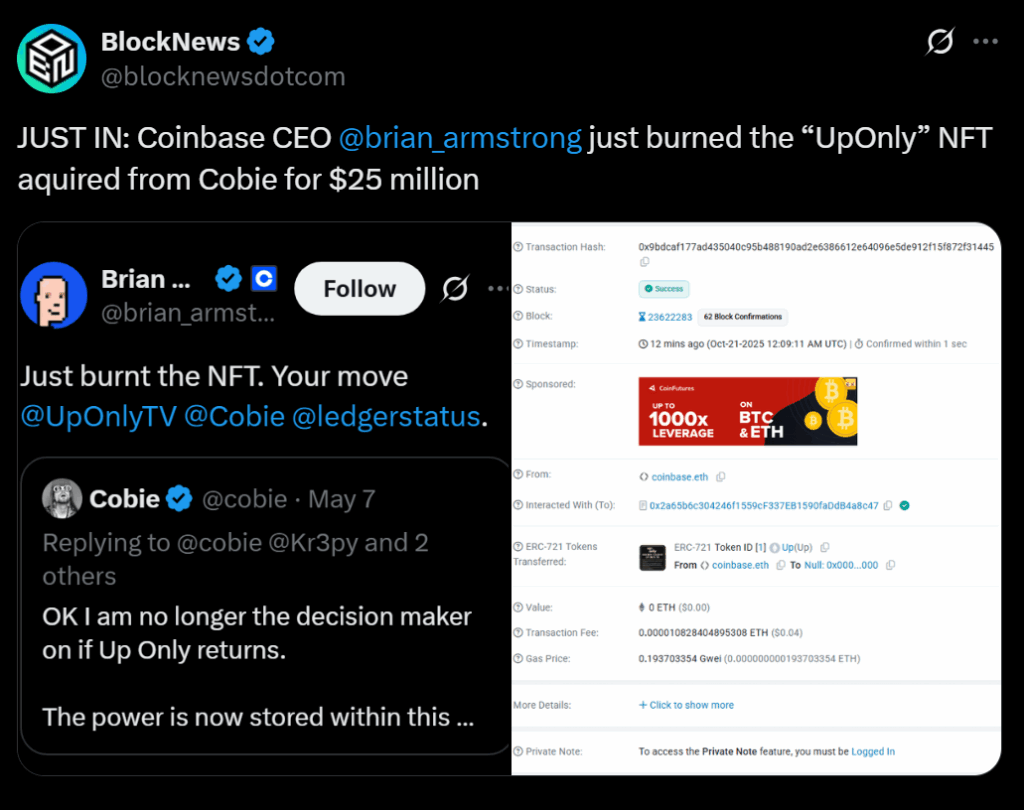Click the Grok icon on BlockNews post
This screenshot has width=1024, height=810.
[x=939, y=42]
